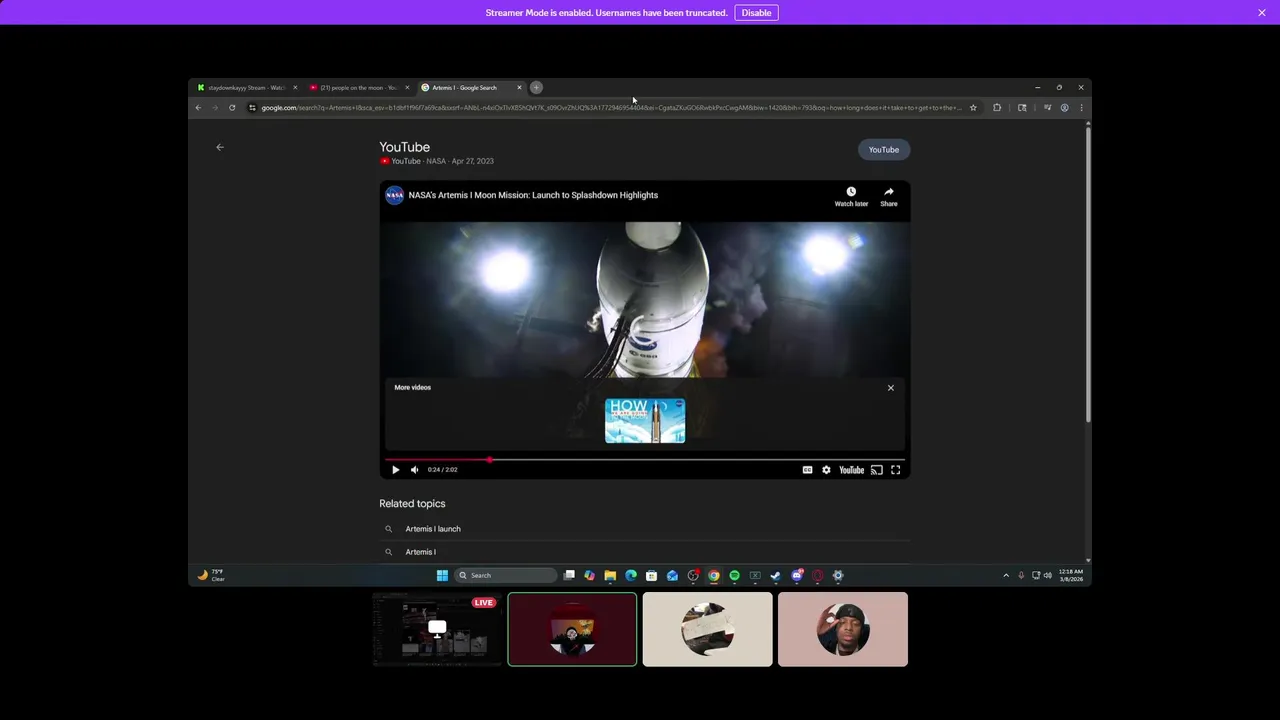
Task: Select the Artemis I related topic
Action: [x=645, y=552]
